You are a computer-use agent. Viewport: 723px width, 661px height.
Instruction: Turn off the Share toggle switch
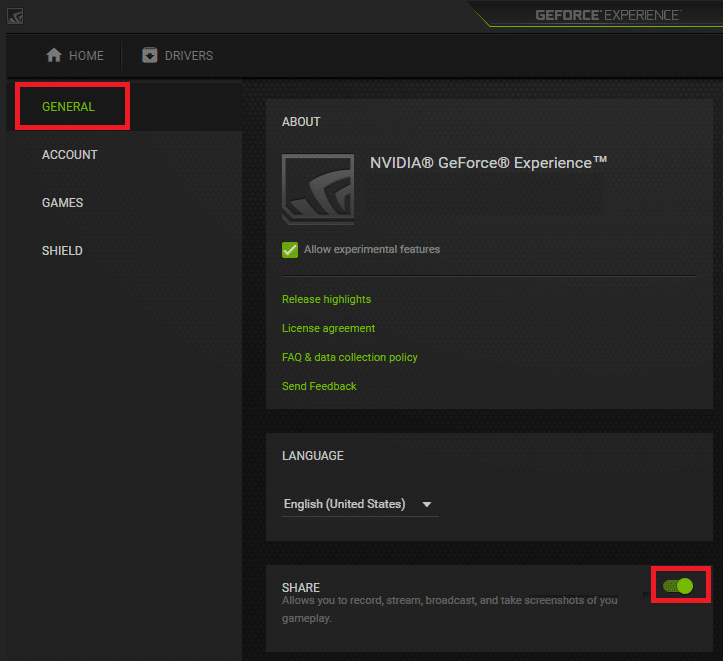click(679, 585)
